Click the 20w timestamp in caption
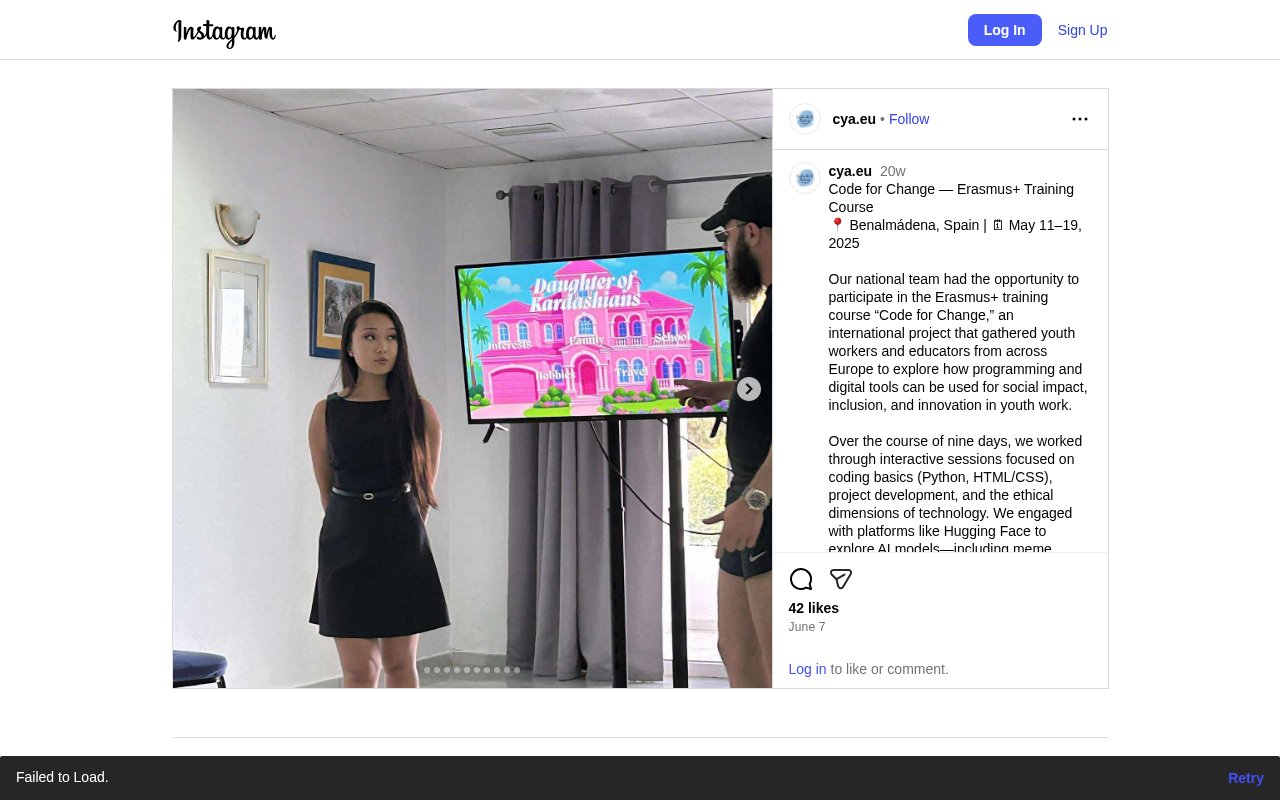This screenshot has height=800, width=1280. pyautogui.click(x=893, y=171)
